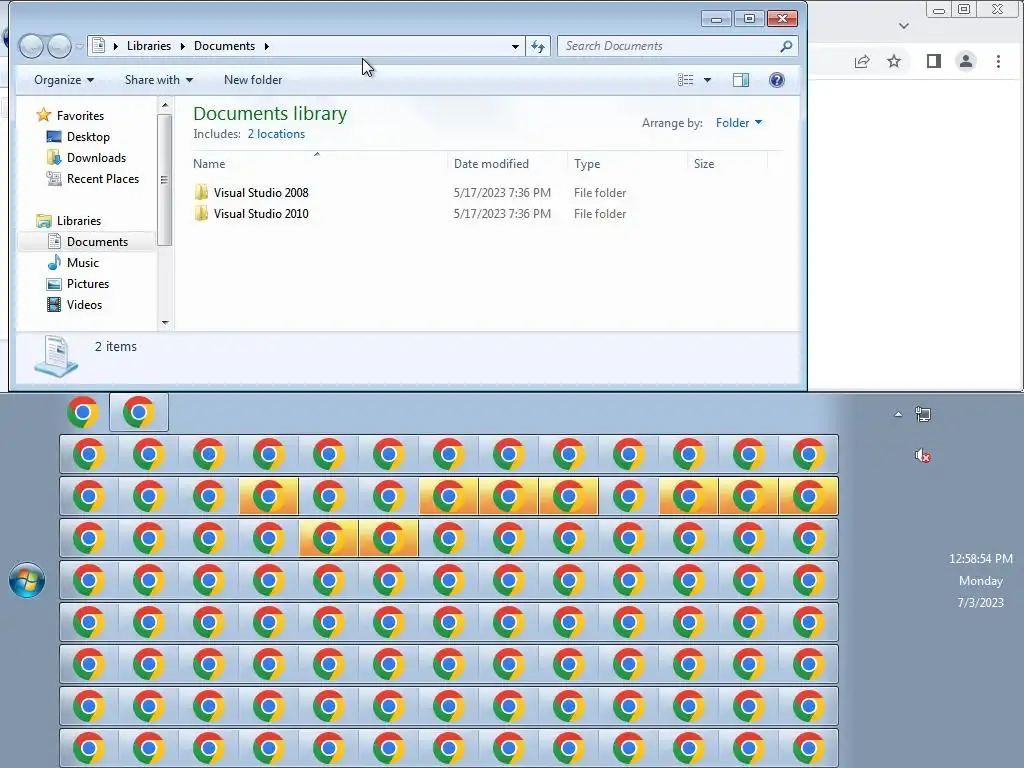Click the muted speaker volume icon

coord(922,455)
